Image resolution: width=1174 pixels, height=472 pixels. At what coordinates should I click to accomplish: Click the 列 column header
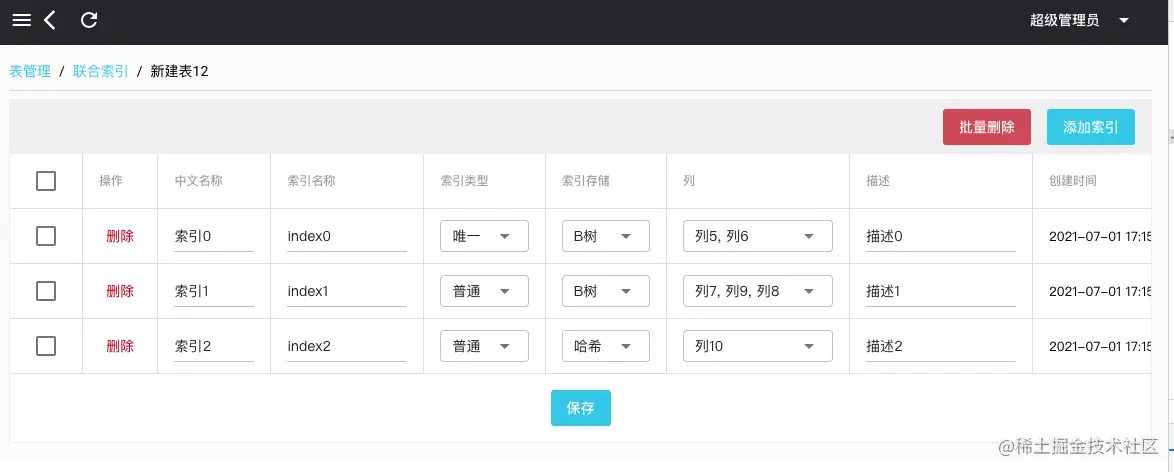[689, 181]
